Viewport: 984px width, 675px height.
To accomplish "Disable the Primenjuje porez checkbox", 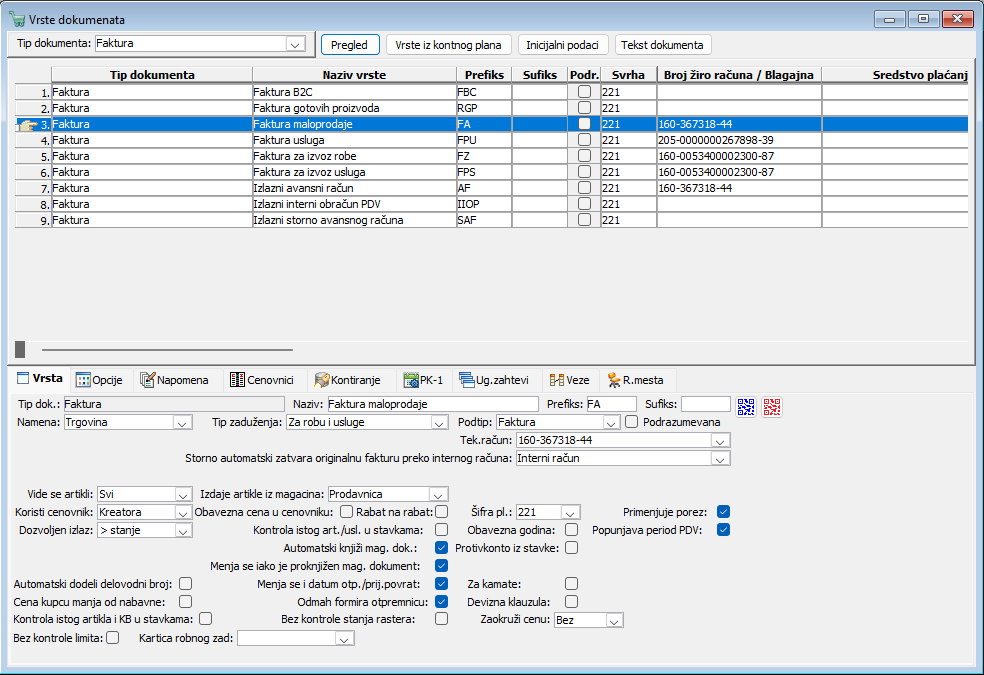I will [x=723, y=512].
